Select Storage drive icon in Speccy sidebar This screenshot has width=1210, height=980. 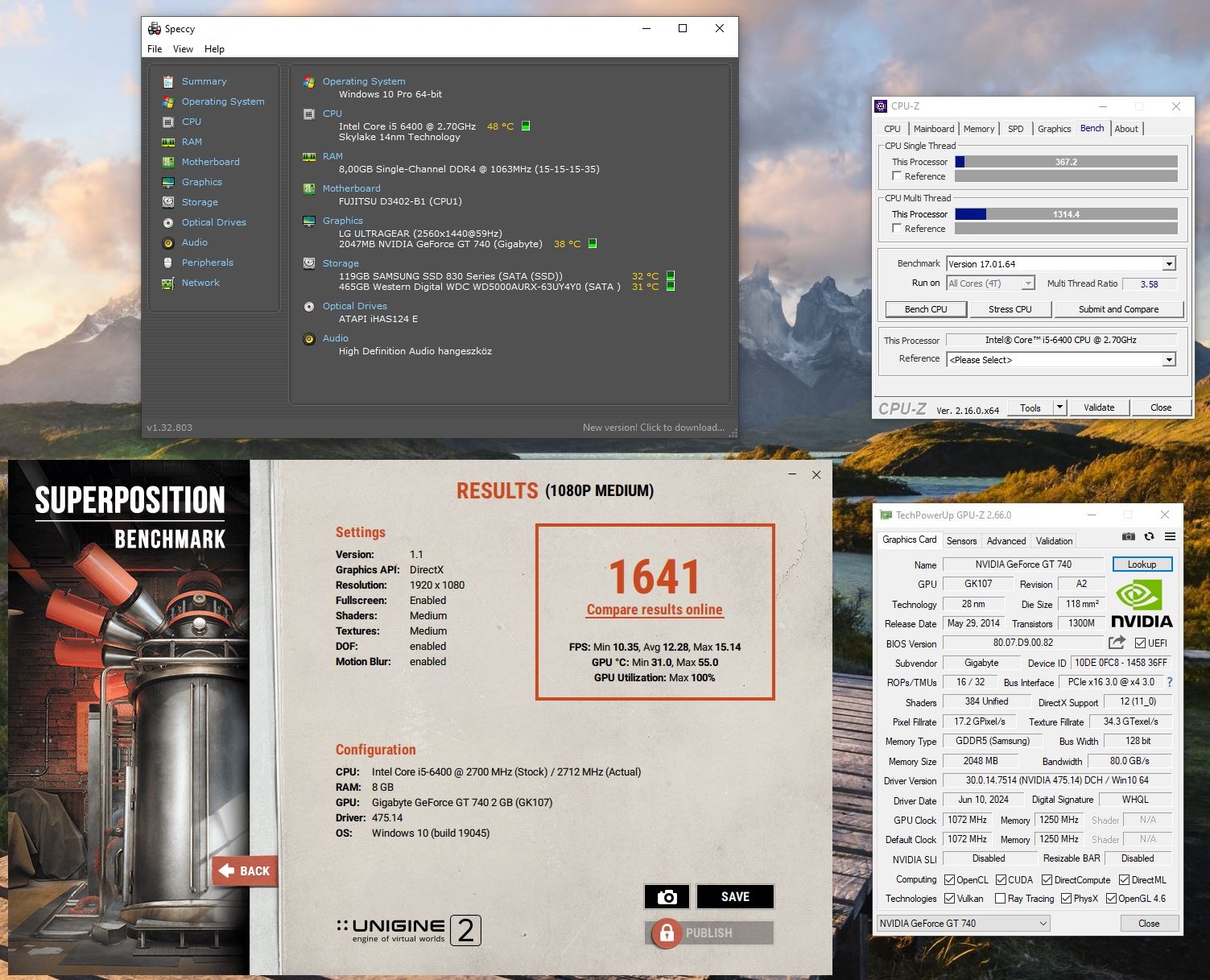coord(167,202)
